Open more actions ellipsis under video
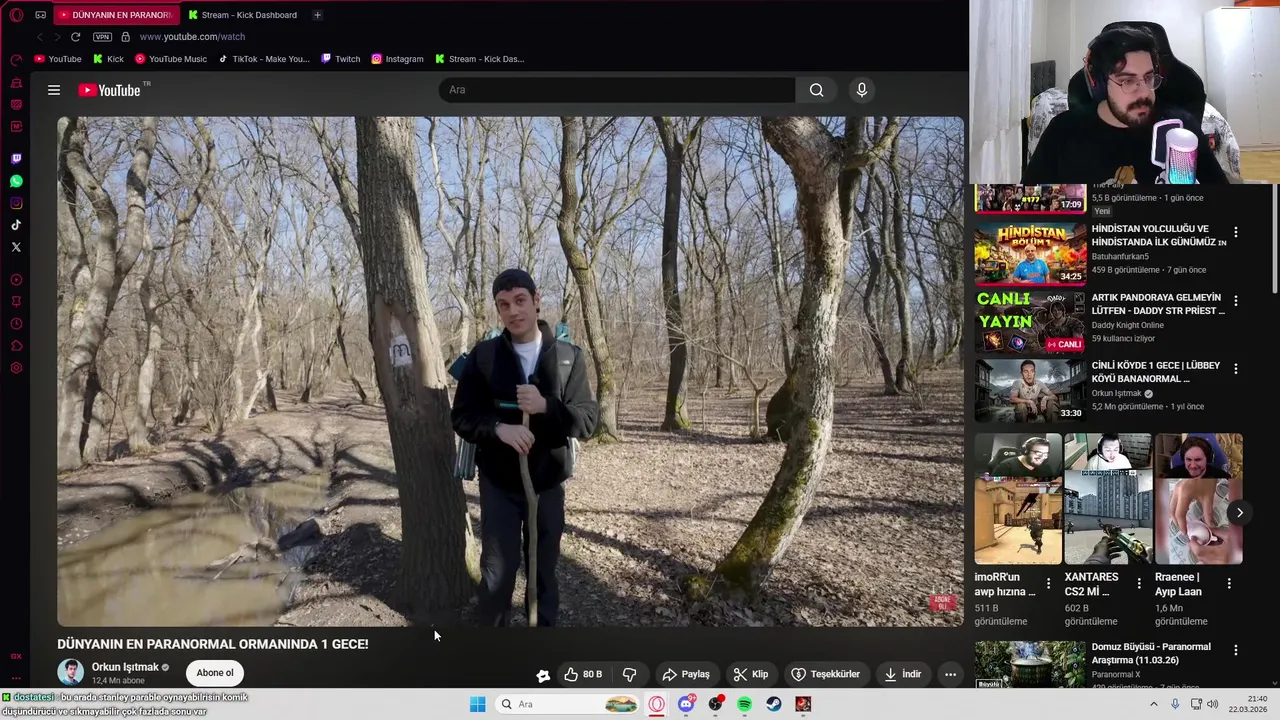 pyautogui.click(x=950, y=674)
